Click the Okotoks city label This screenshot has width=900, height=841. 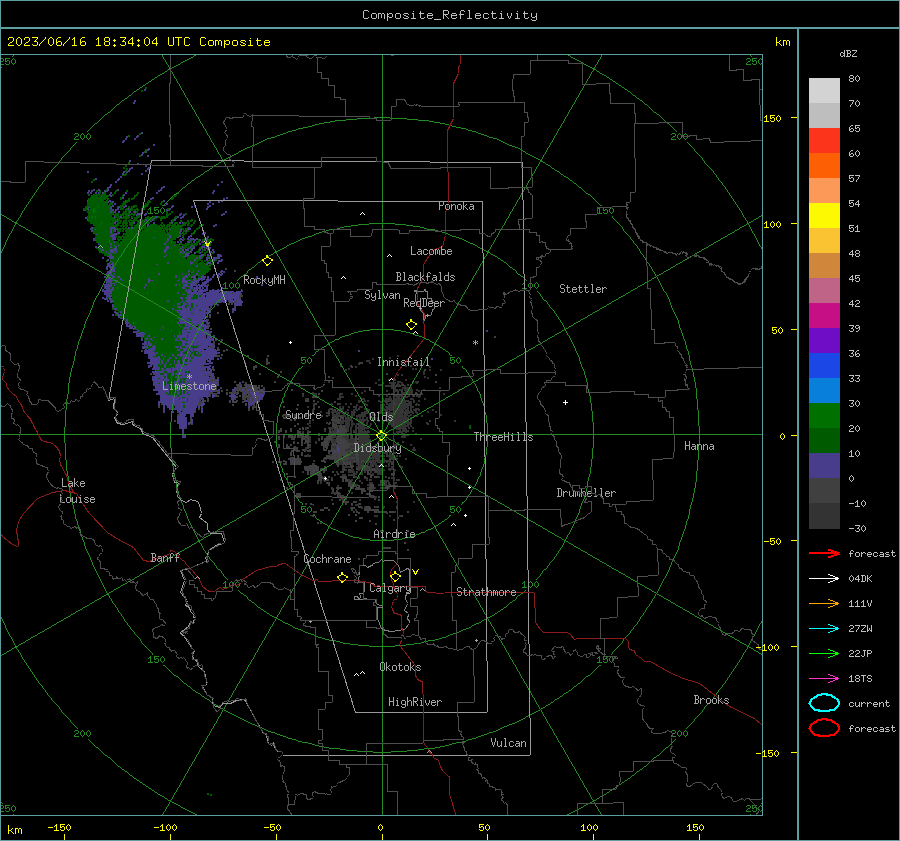[400, 667]
